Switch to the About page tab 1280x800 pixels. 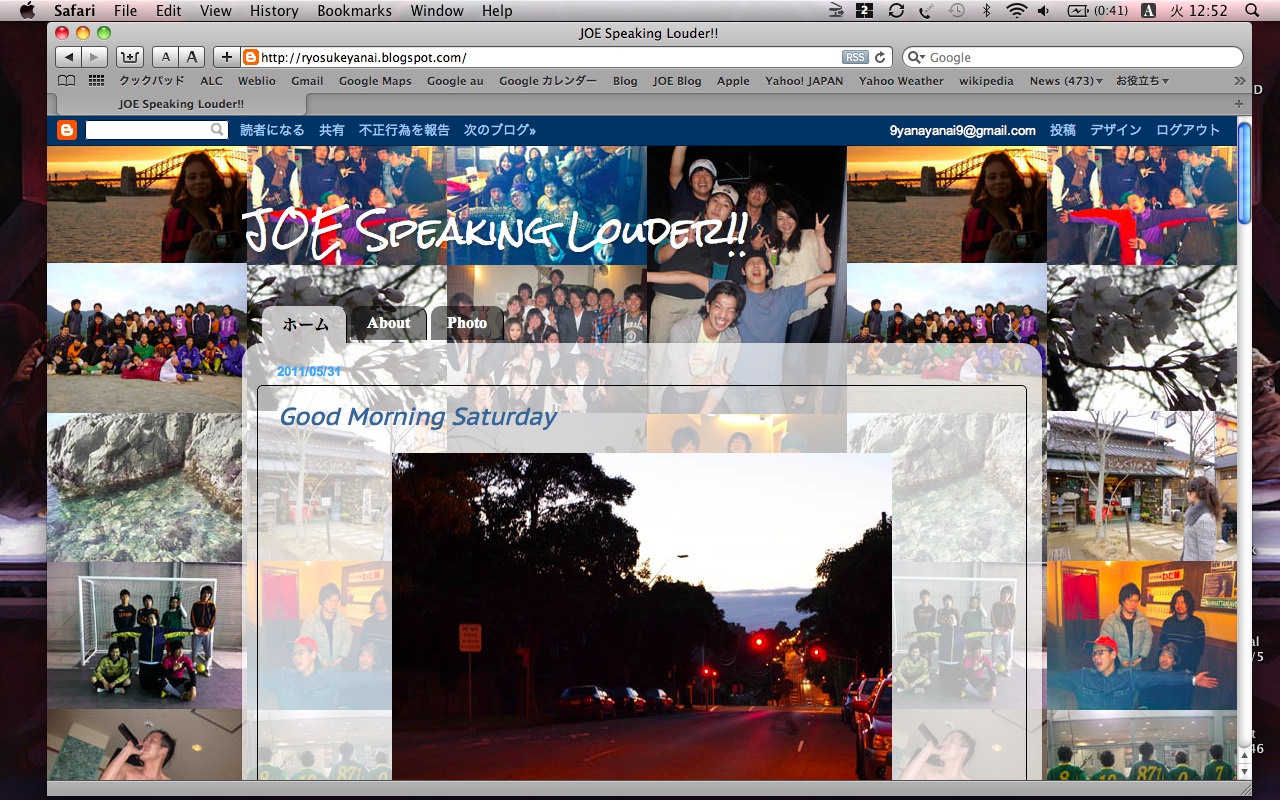[x=388, y=323]
